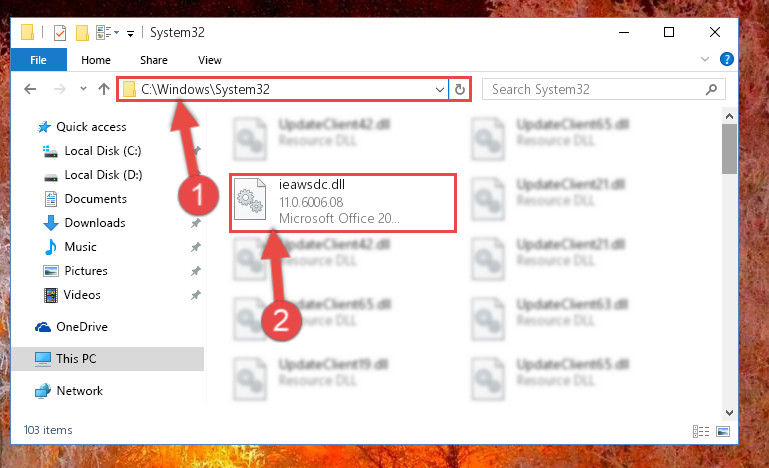Switch to the View ribbon tab

pyautogui.click(x=210, y=60)
